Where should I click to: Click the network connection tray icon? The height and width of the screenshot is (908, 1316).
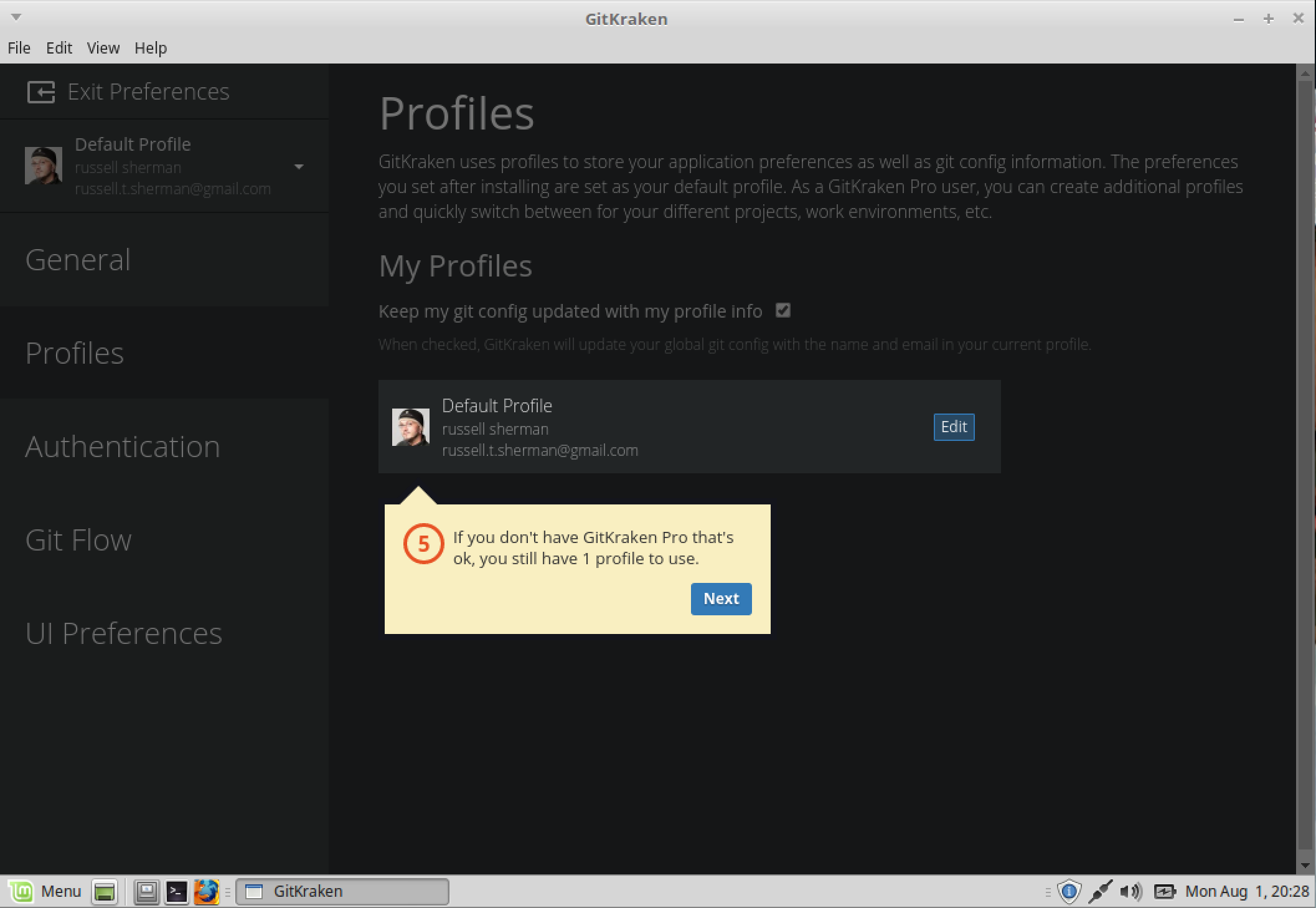click(1100, 891)
